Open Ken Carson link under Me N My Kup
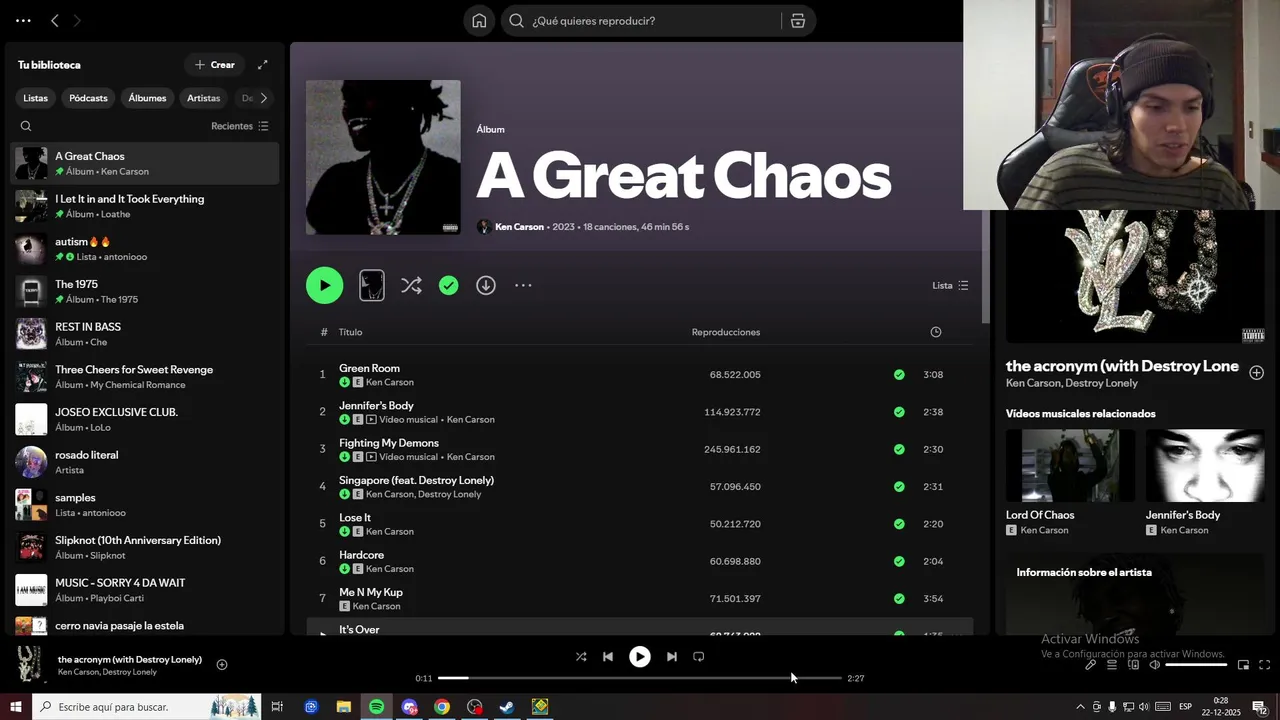This screenshot has height=720, width=1280. pyautogui.click(x=376, y=606)
